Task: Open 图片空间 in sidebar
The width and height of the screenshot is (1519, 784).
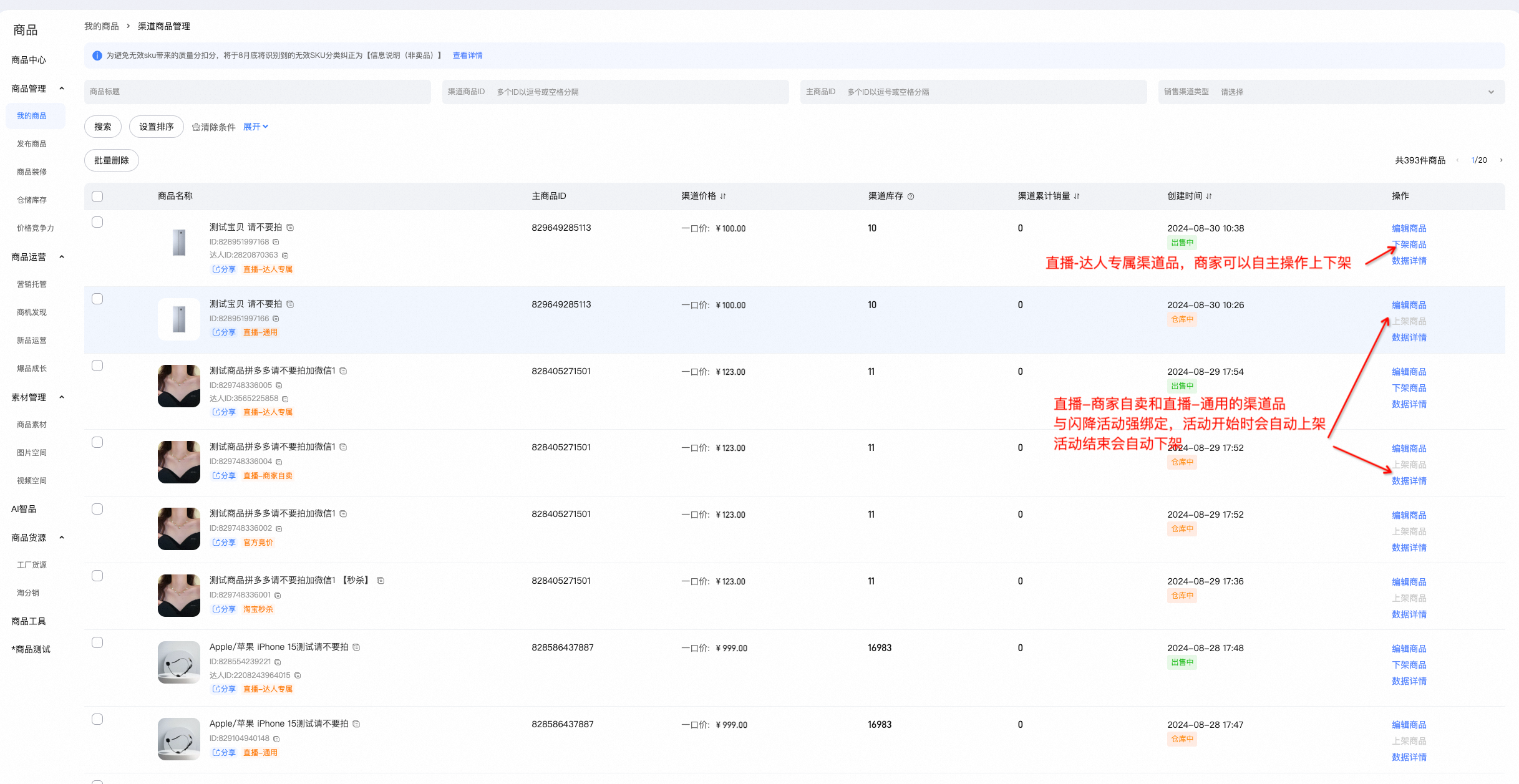Action: point(32,453)
